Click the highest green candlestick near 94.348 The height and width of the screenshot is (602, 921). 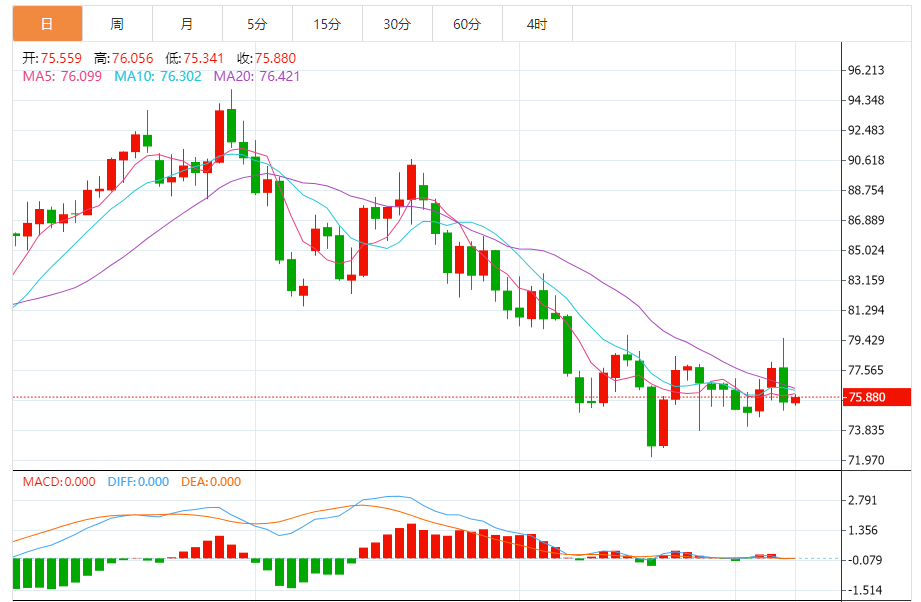point(231,125)
